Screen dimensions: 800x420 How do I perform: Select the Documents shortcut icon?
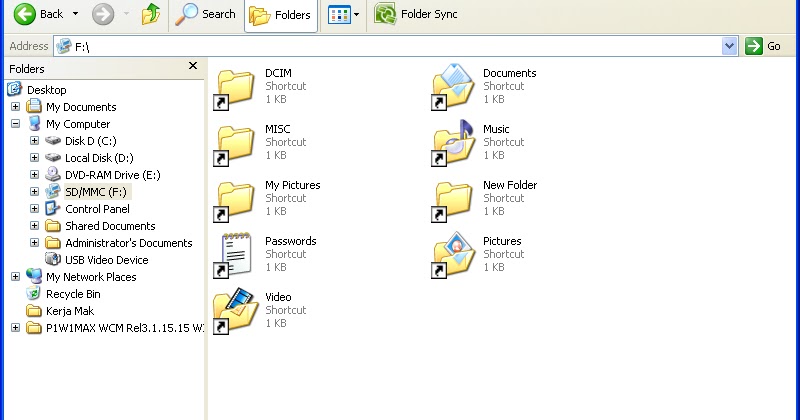(x=453, y=87)
